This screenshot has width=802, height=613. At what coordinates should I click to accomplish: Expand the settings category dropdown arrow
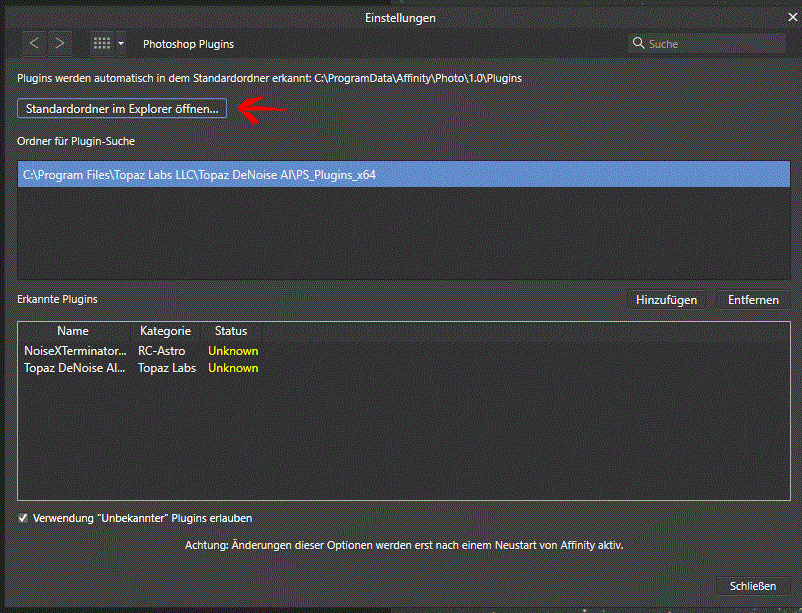tap(121, 43)
